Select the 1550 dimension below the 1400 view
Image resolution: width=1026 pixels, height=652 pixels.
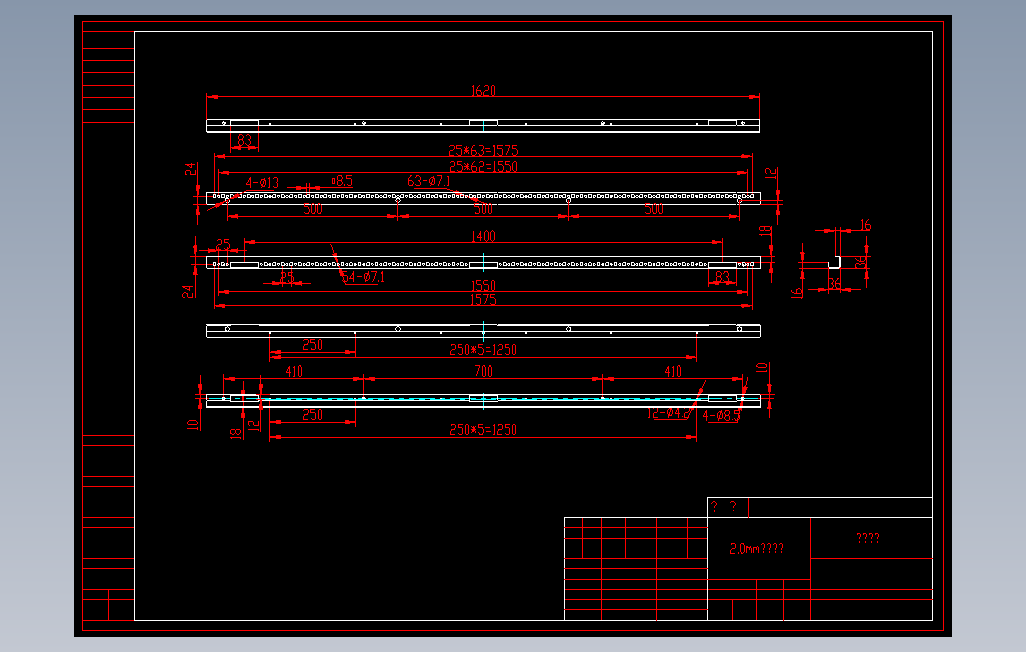(x=484, y=286)
